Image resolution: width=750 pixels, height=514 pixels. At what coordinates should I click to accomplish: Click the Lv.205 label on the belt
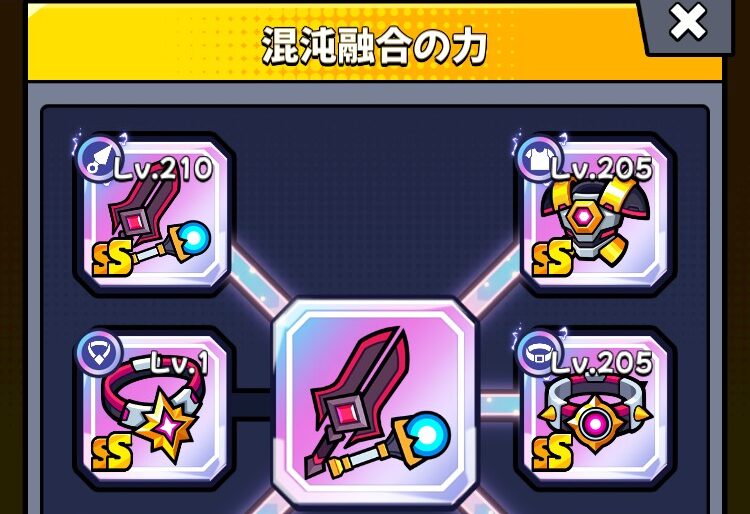[602, 363]
